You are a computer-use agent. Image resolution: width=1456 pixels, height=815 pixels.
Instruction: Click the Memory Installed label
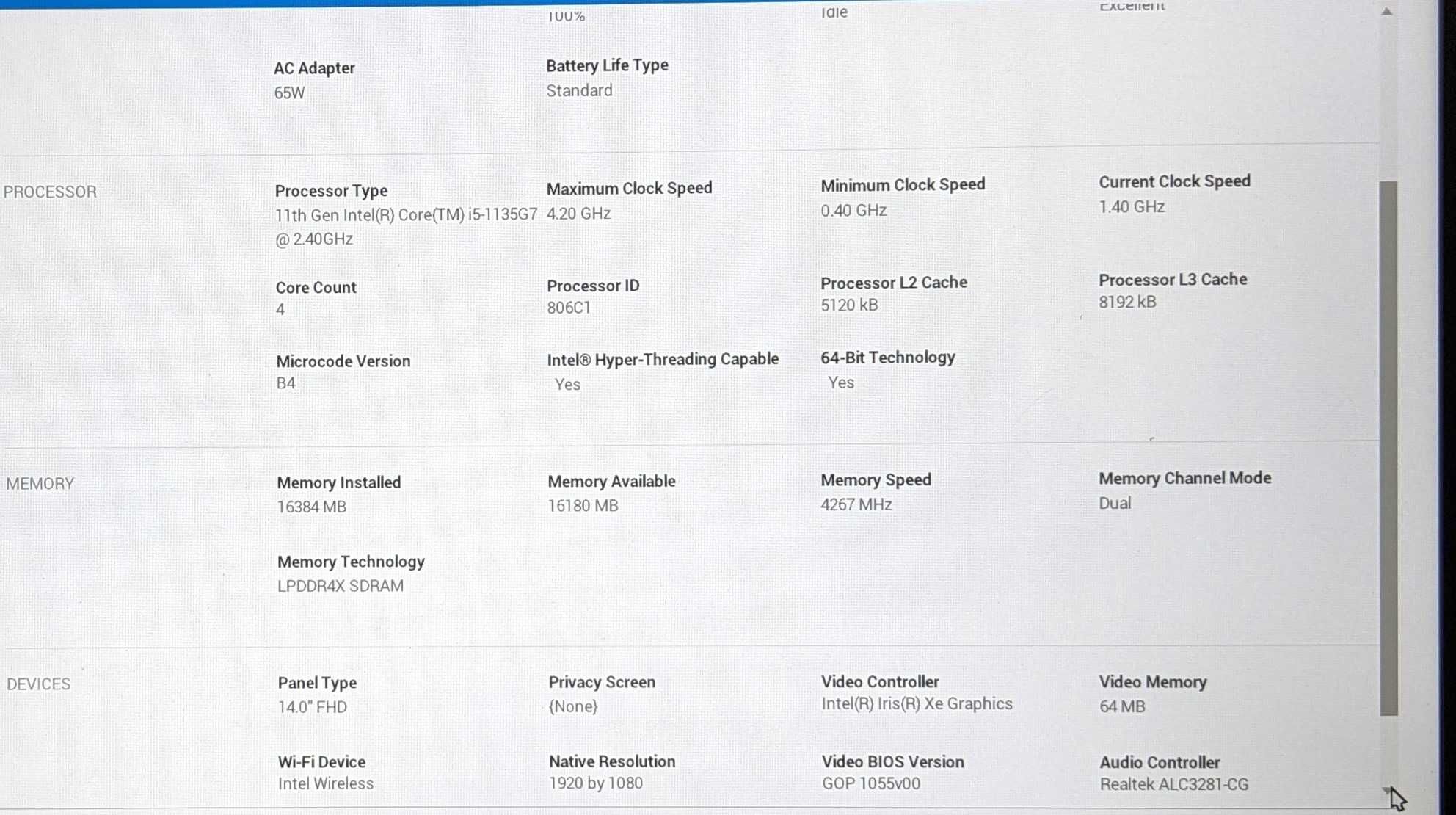pos(338,483)
